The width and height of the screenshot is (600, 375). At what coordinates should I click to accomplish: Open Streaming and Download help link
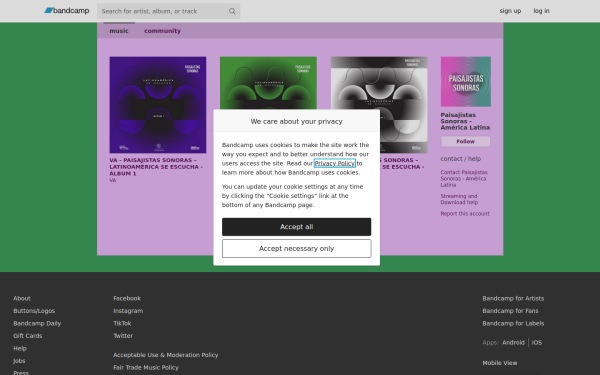pyautogui.click(x=459, y=199)
